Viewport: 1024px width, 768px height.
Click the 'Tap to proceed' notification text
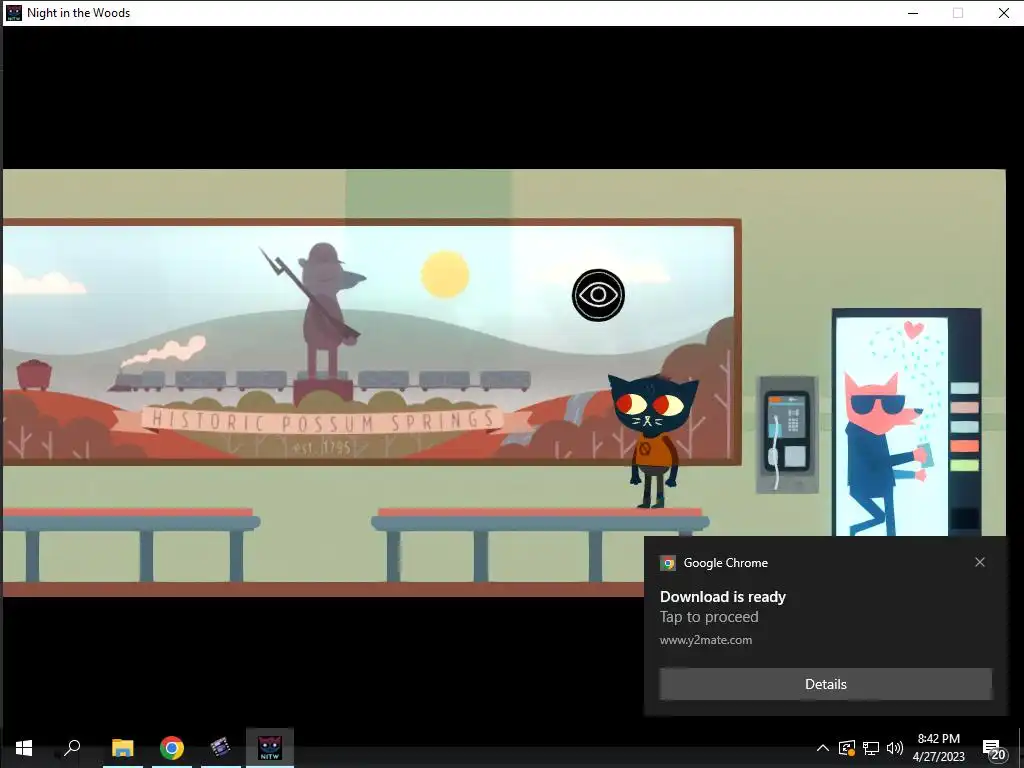coord(709,617)
